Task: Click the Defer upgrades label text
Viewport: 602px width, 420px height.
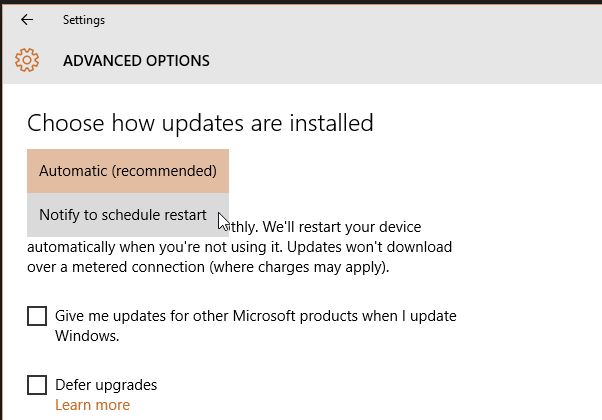Action: [x=106, y=385]
